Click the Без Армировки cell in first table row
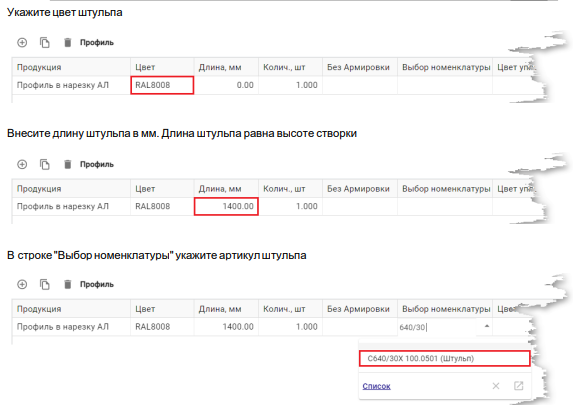The image size is (574, 411). coord(360,85)
